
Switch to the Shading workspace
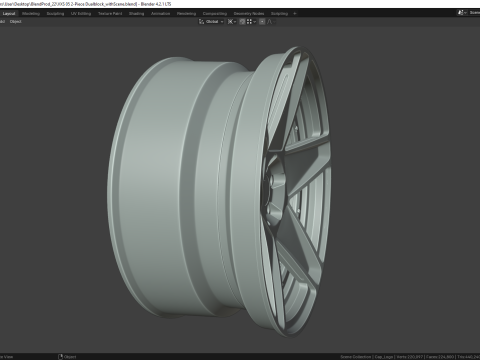pyautogui.click(x=137, y=14)
